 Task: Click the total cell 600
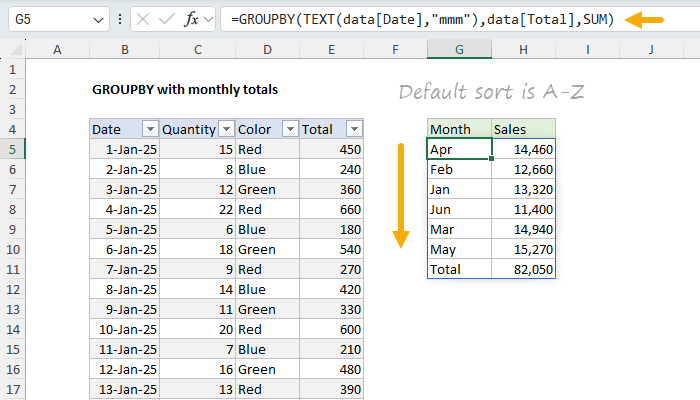(x=331, y=329)
